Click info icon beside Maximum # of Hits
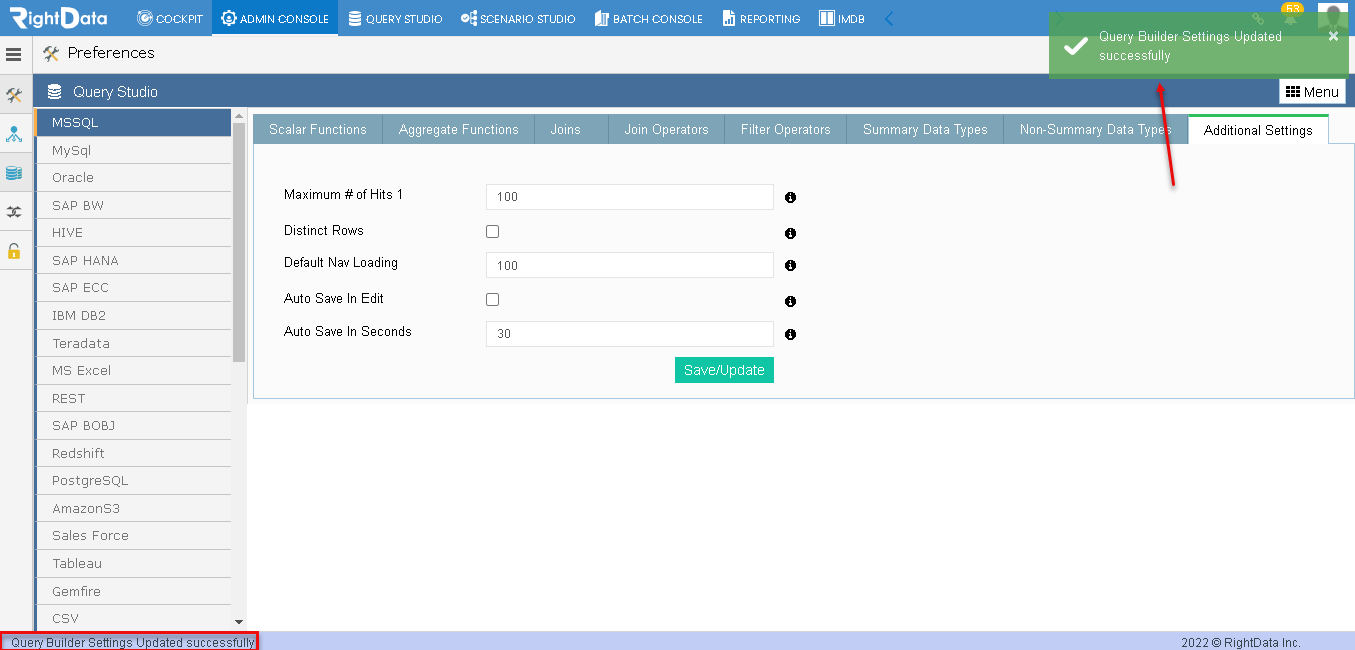1355x650 pixels. click(x=790, y=198)
